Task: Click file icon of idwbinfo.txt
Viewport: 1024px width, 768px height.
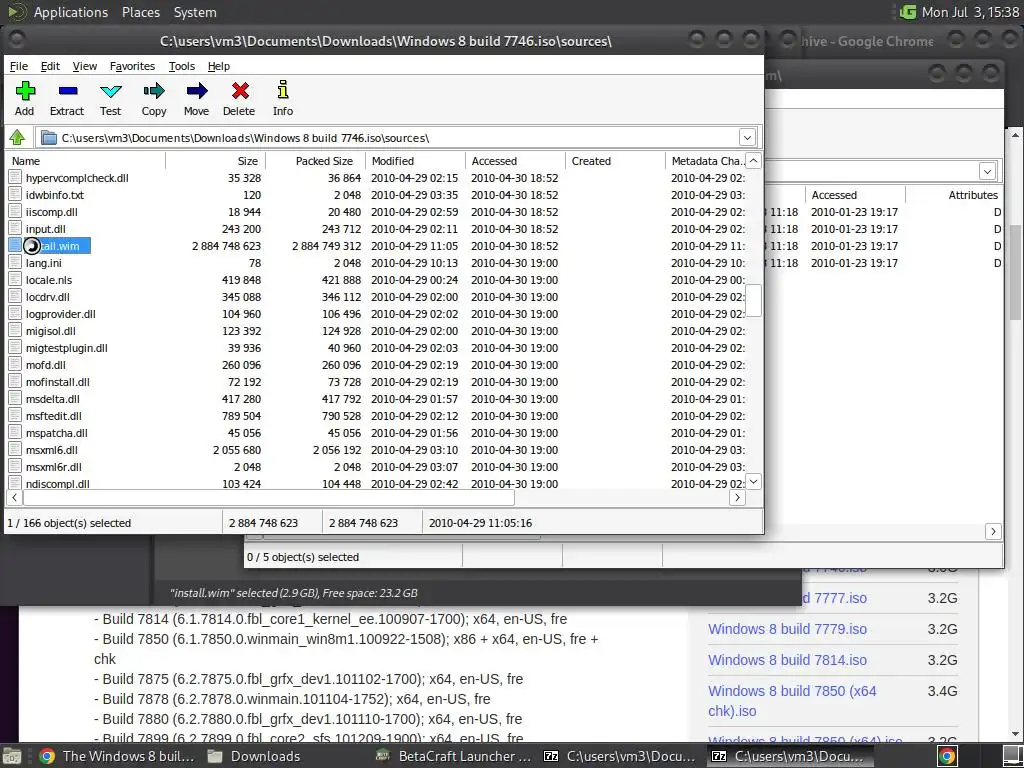Action: (x=15, y=195)
